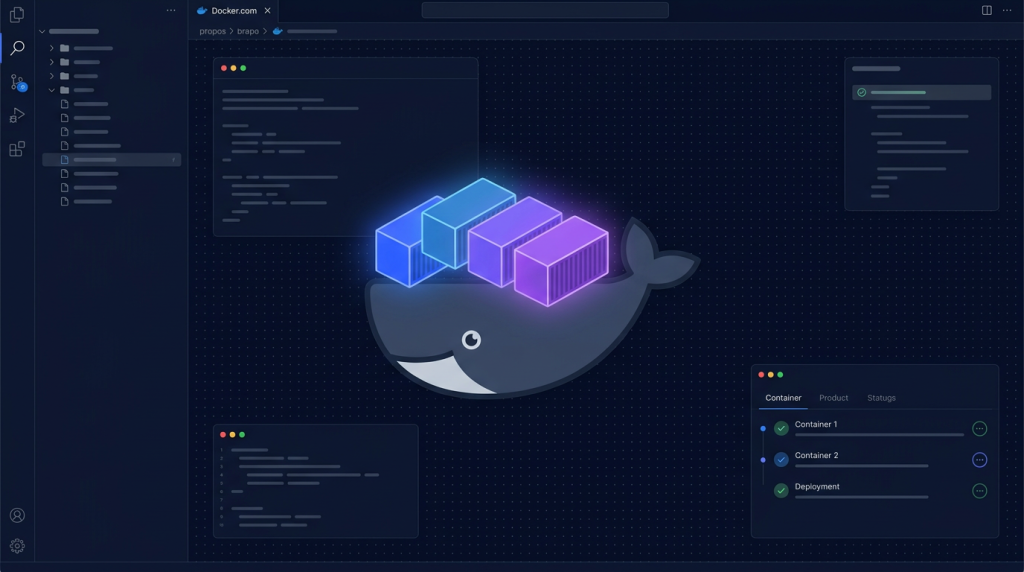Open Deployment more options button

click(x=980, y=490)
